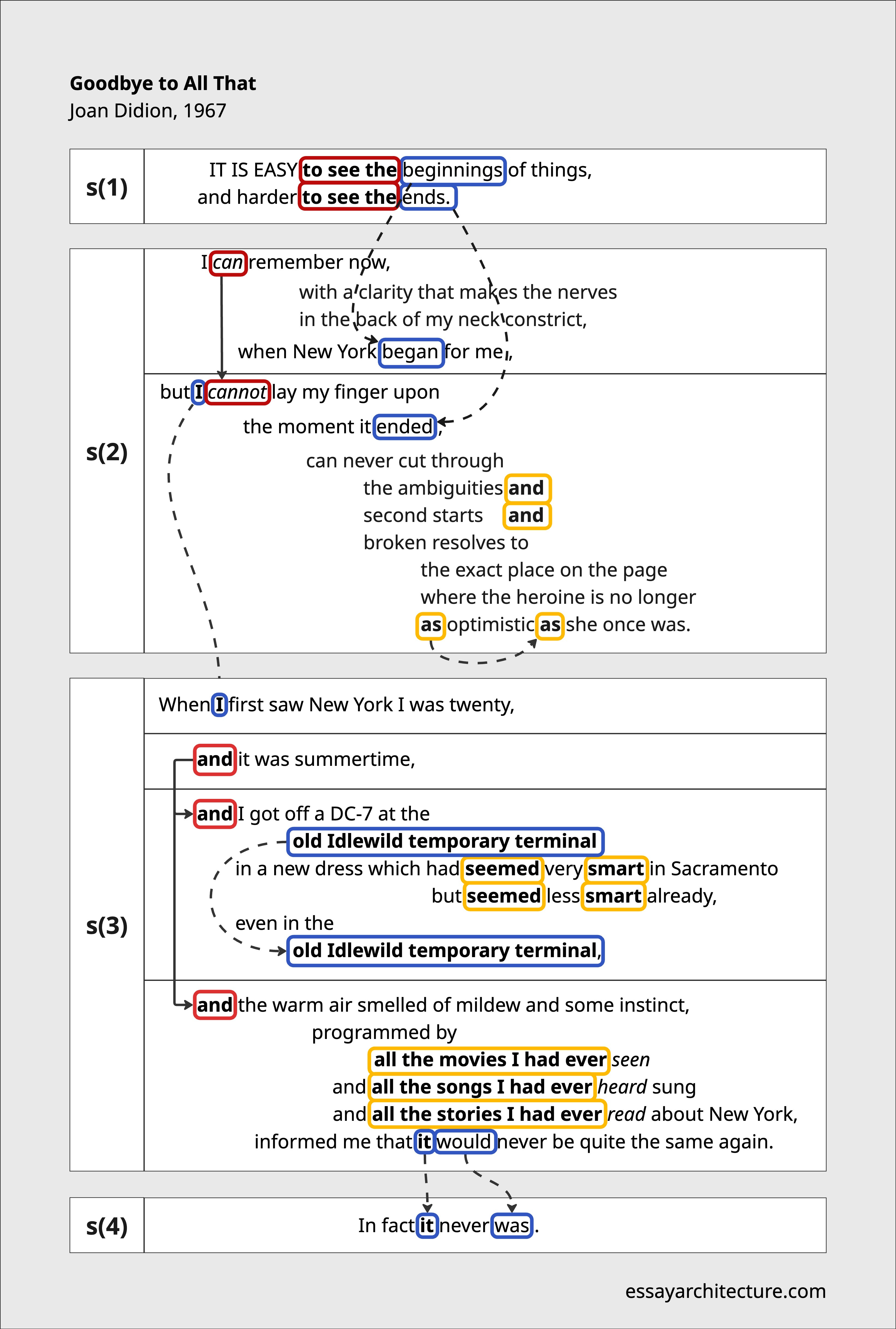Click the yellow-boxed 'as' before 'optimistic'

coord(430,625)
